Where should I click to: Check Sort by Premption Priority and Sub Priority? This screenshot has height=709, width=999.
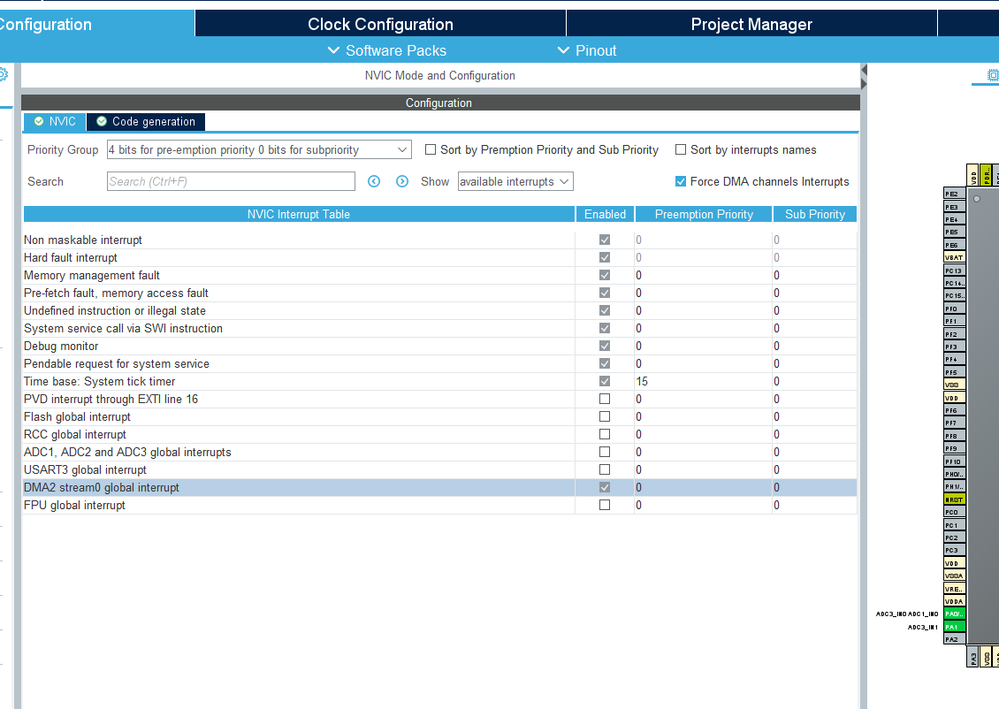tap(431, 150)
